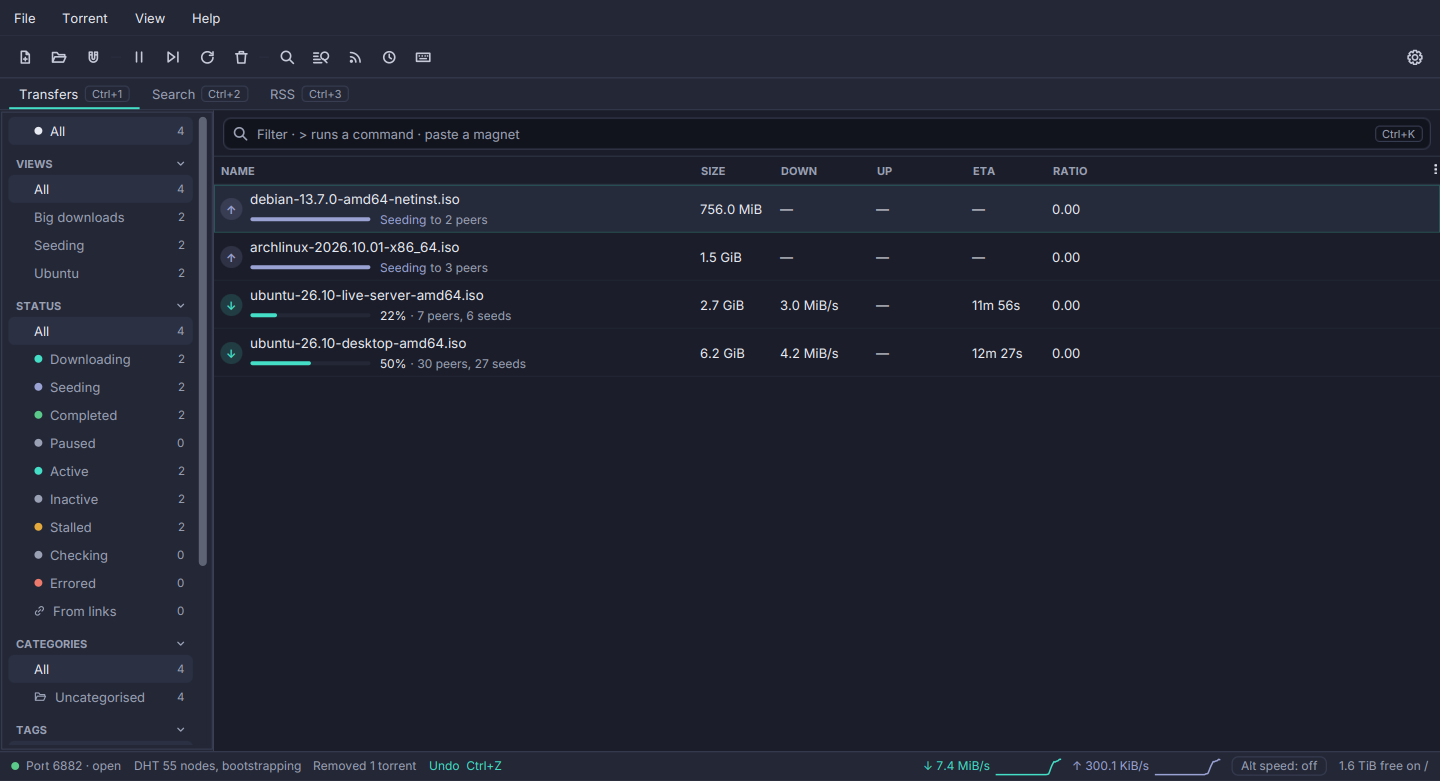Collapse the STATUS sidebar section
The image size is (1440, 781).
pyautogui.click(x=181, y=306)
